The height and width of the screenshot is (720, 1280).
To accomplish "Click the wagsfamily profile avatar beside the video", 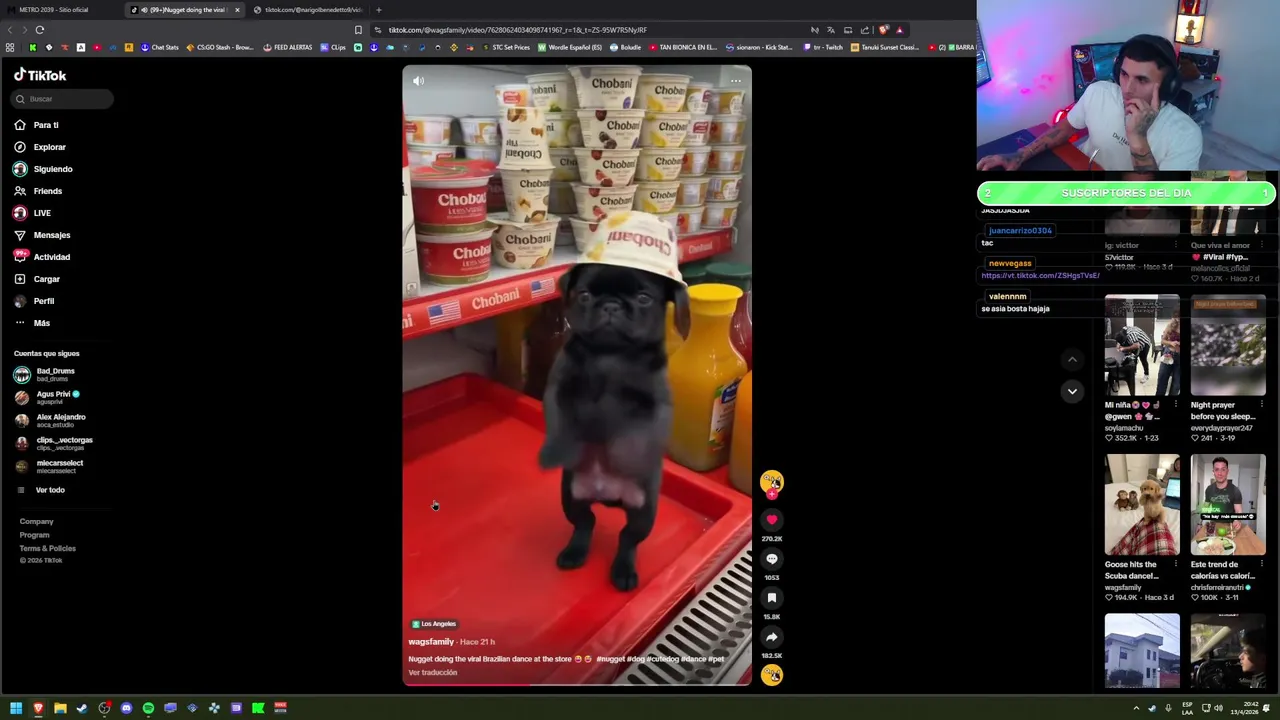I will click(771, 483).
